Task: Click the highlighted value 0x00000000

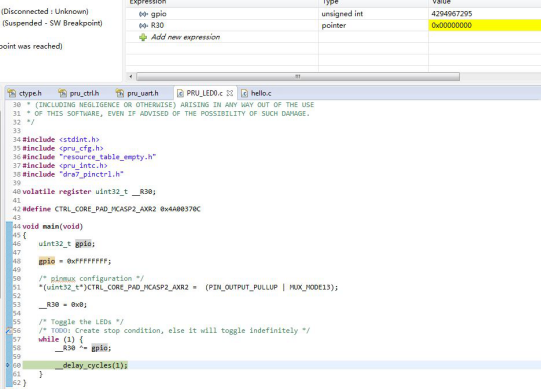Action: tap(484, 26)
